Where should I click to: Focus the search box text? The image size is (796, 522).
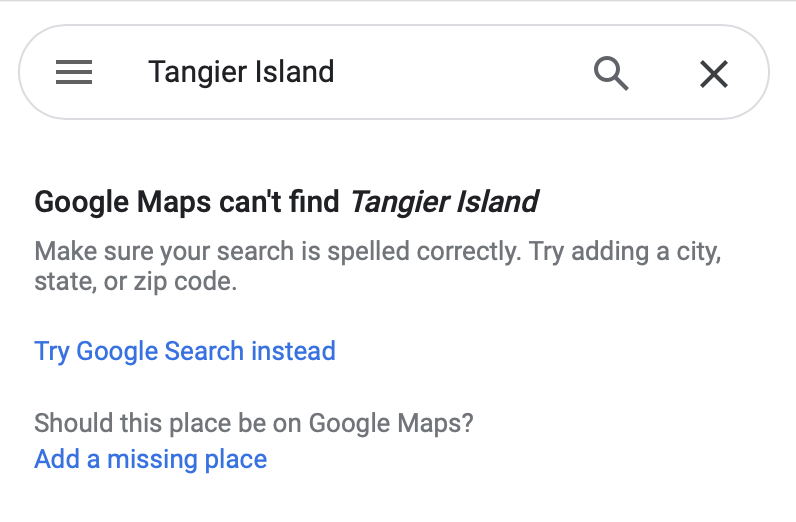(x=241, y=72)
